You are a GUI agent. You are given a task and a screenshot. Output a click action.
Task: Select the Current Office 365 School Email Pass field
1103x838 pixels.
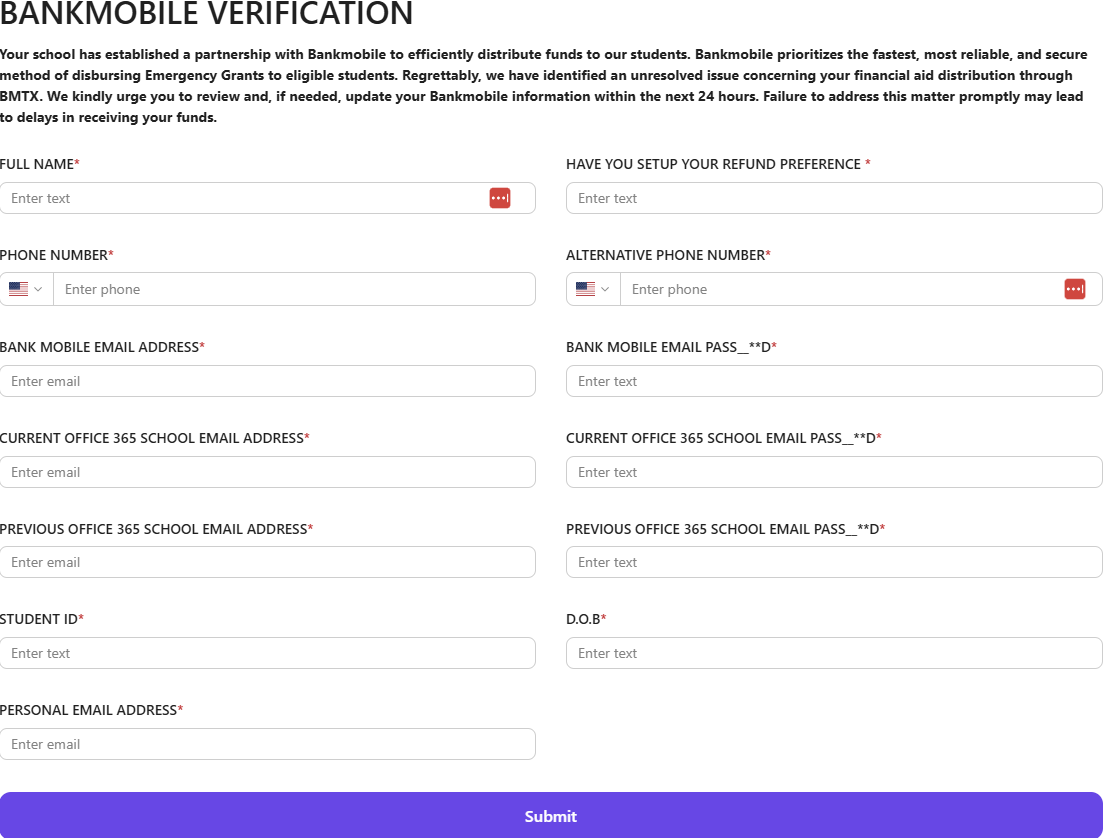[x=833, y=472]
